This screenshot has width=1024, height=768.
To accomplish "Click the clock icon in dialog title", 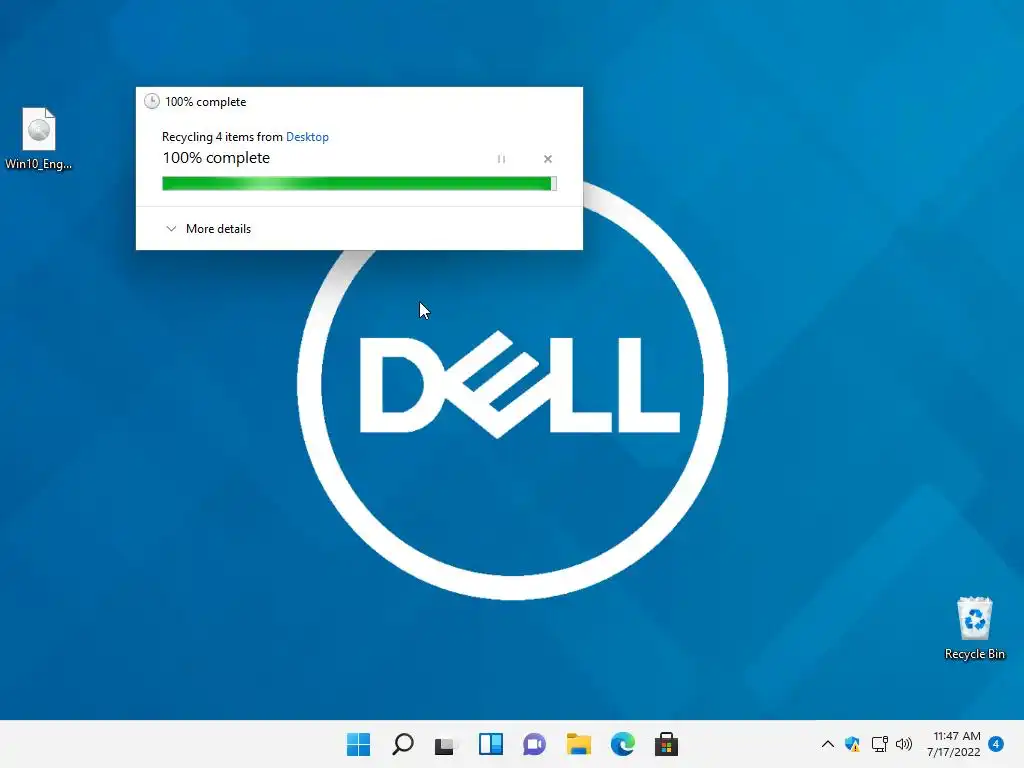I will [152, 101].
